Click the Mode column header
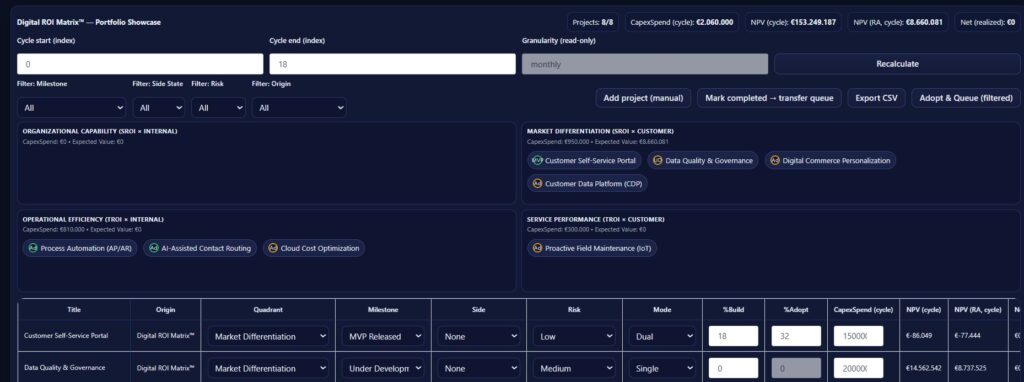Image resolution: width=1024 pixels, height=382 pixels. [662, 310]
